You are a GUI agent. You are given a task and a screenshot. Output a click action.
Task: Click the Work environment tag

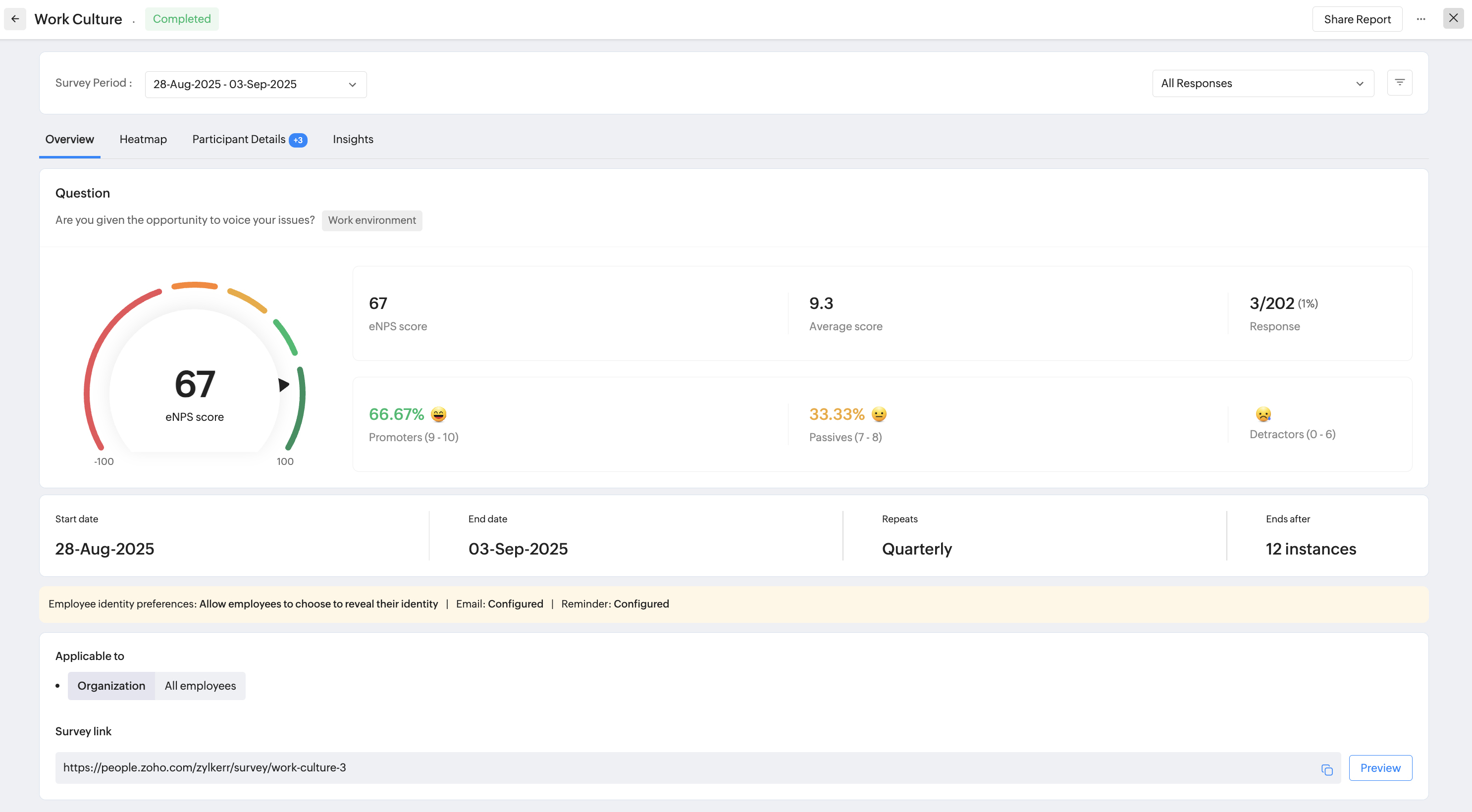tap(371, 220)
